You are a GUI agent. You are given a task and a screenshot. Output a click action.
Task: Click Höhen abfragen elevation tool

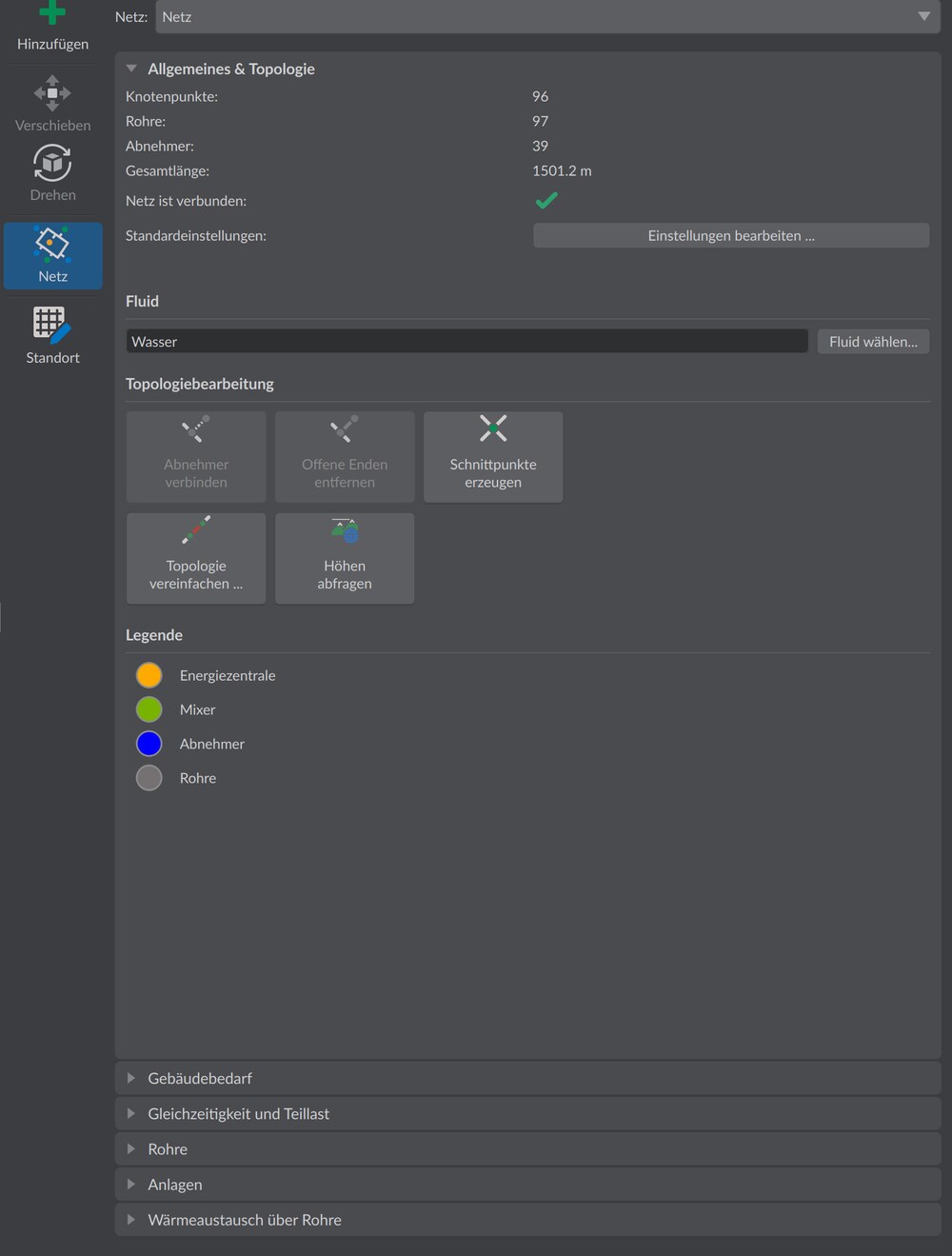click(x=345, y=559)
